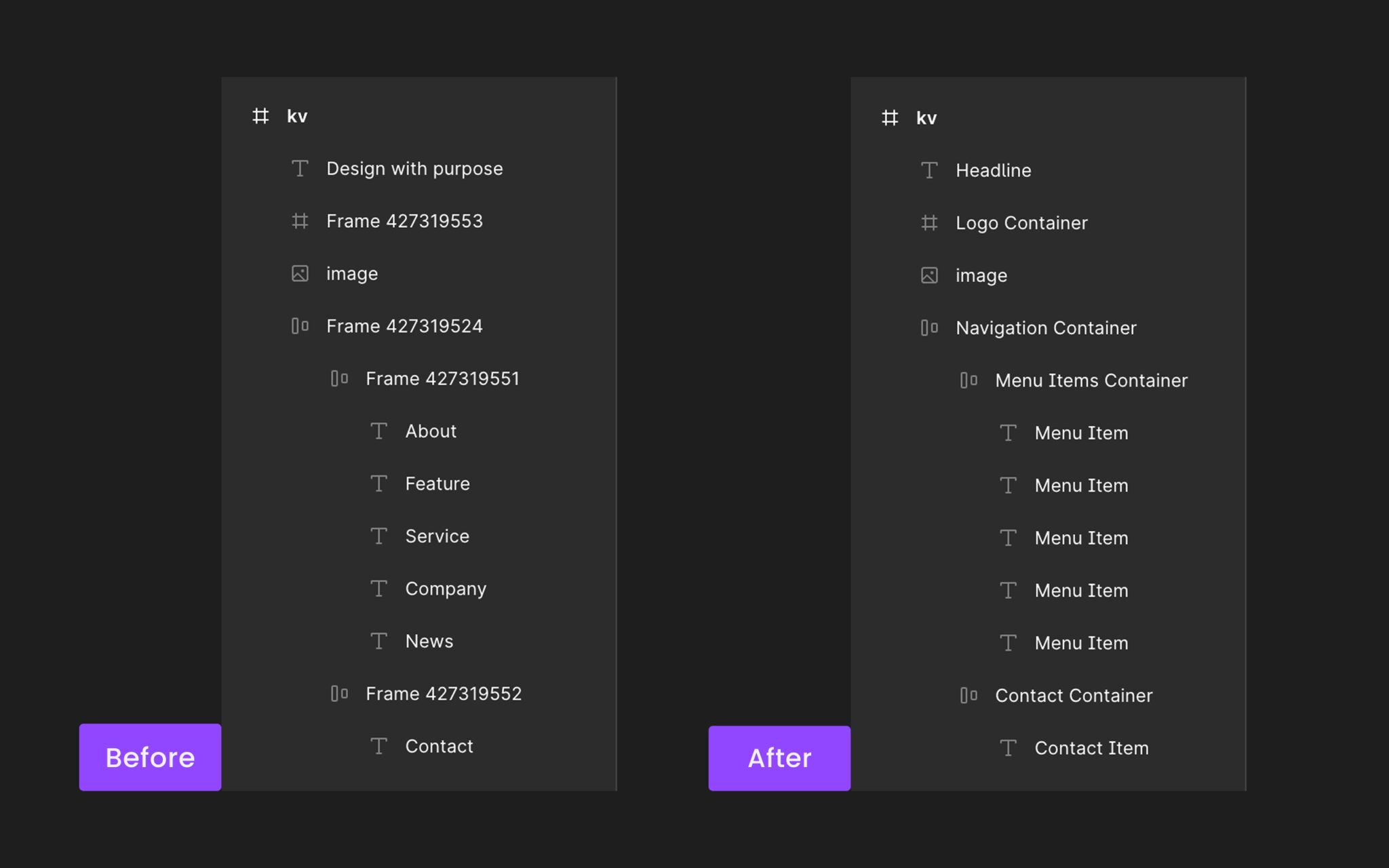Click the purple After button
The image size is (1389, 868).
coord(779,758)
